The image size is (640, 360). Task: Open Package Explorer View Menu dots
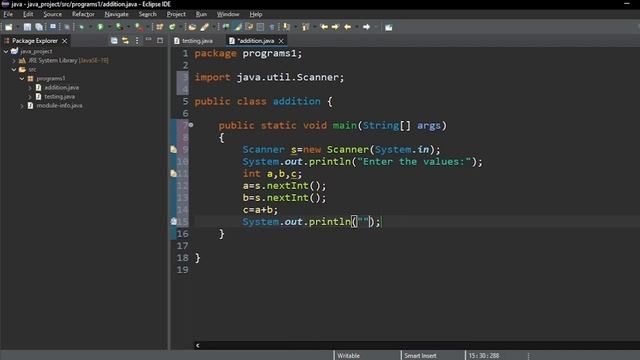tap(137, 40)
